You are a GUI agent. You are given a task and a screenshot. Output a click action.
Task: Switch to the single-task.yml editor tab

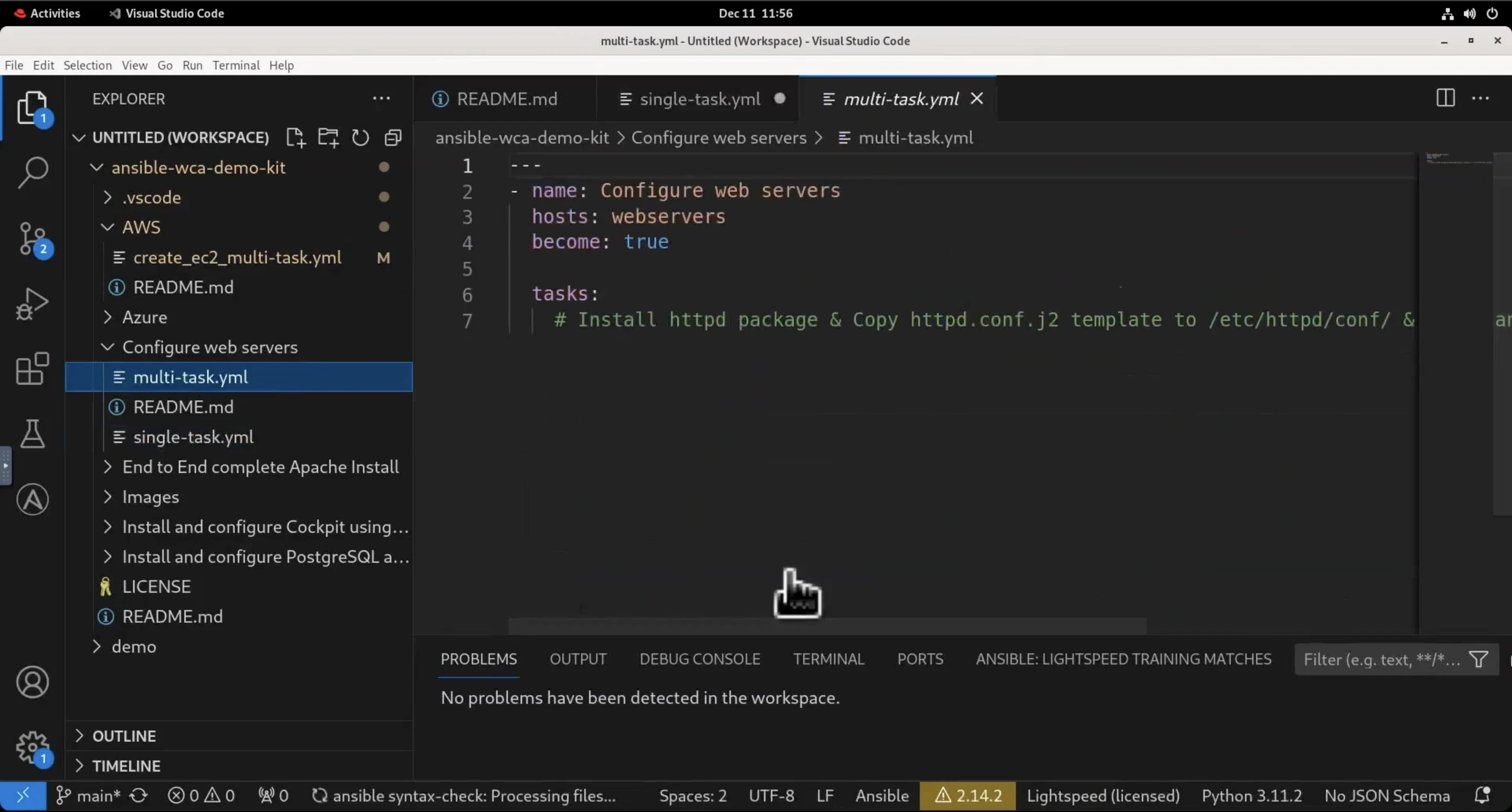697,99
